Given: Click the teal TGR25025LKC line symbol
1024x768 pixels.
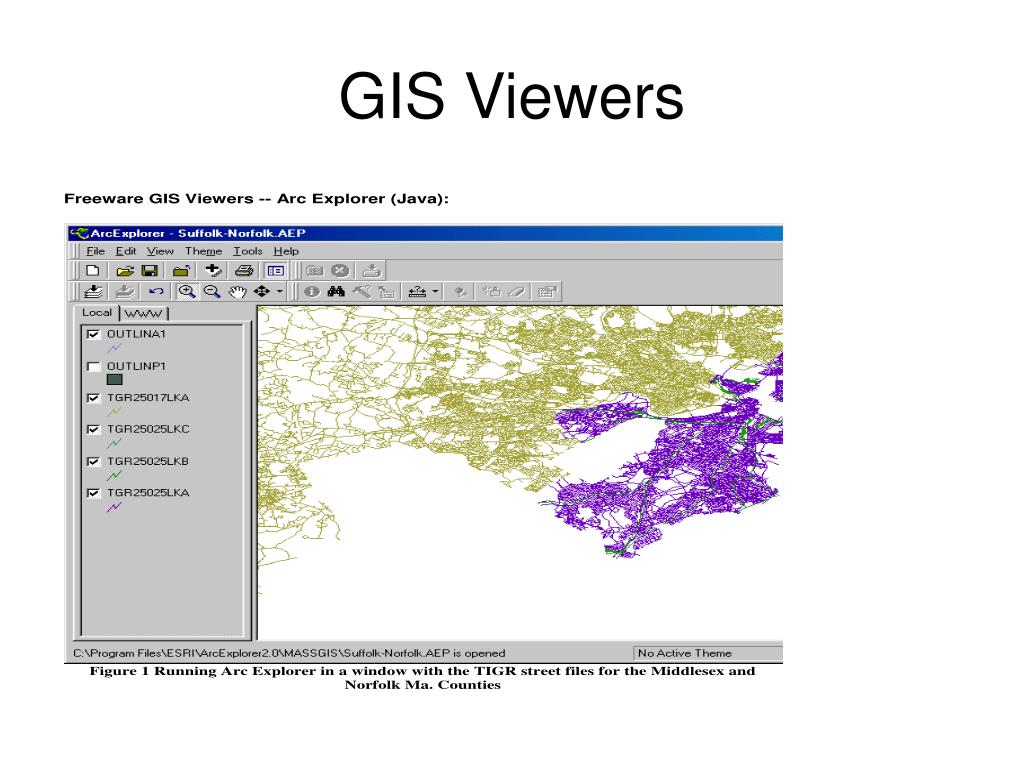Looking at the screenshot, I should click(x=114, y=443).
